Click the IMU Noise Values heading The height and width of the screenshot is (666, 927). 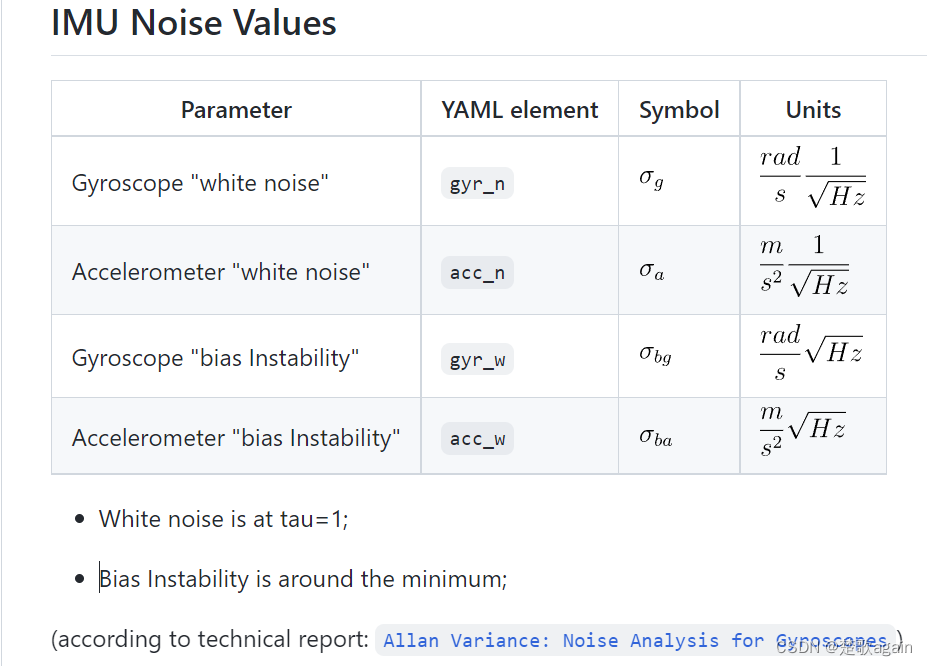(194, 23)
